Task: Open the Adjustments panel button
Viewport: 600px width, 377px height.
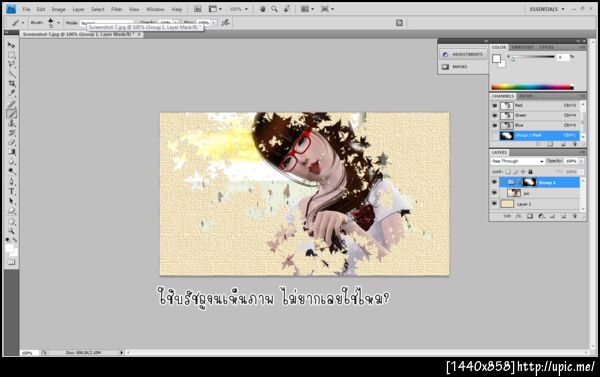Action: click(x=463, y=54)
